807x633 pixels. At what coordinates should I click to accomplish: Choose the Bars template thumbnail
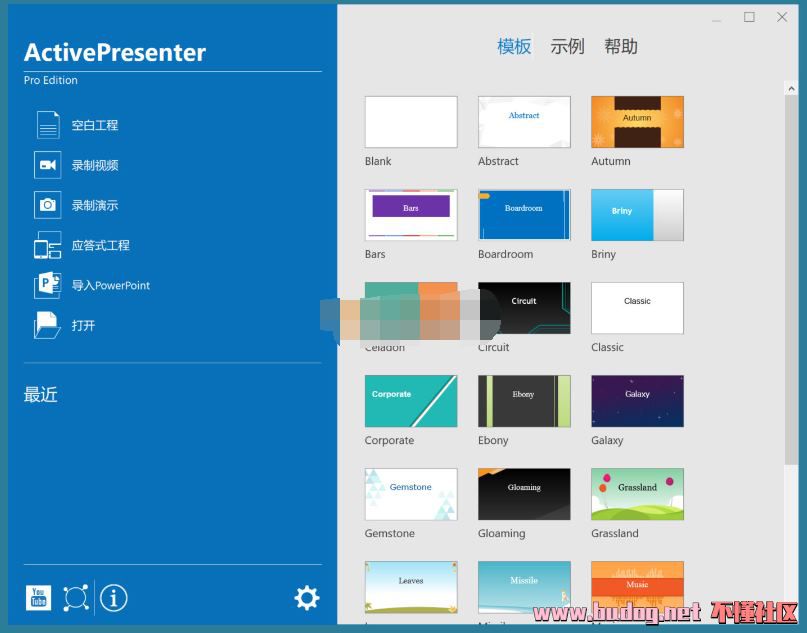pos(411,215)
